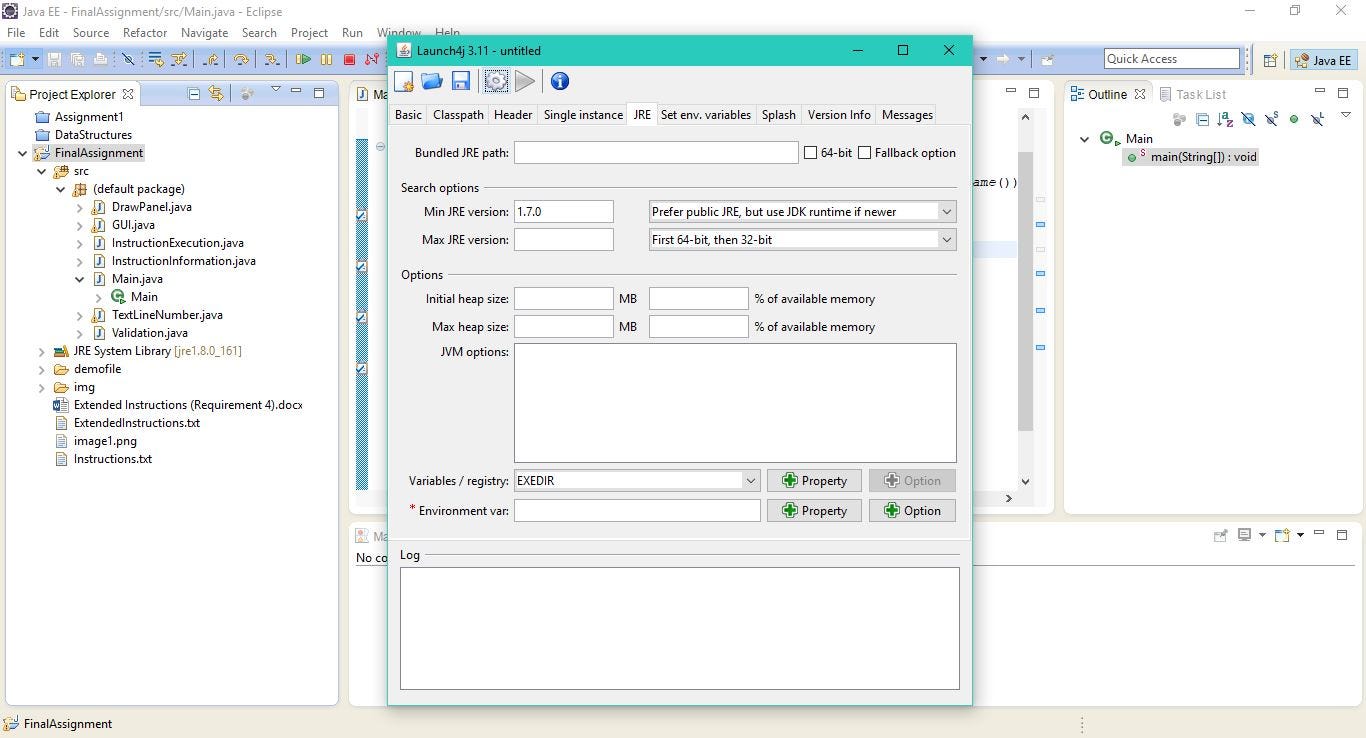Screen dimensions: 1366x738
Task: Add a Property to Environment variables
Action: click(813, 510)
